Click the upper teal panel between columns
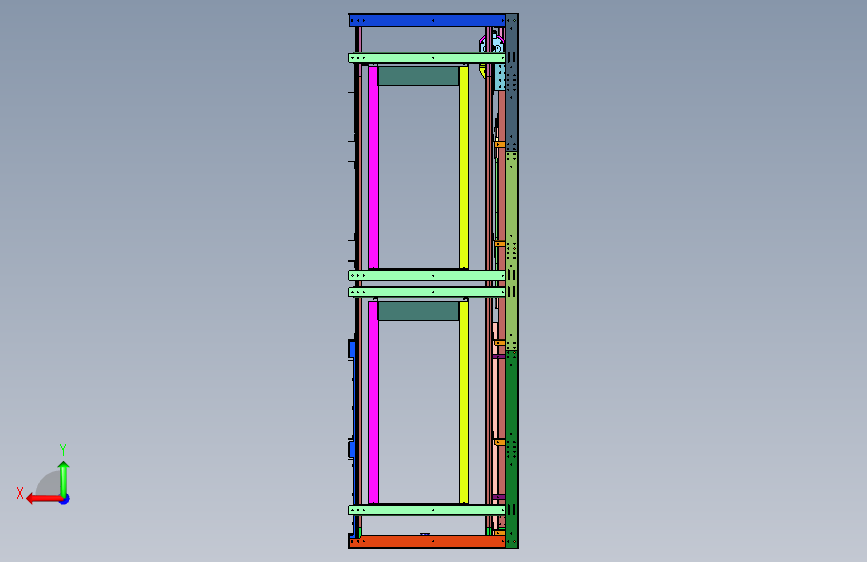Viewport: 867px width, 562px height. click(x=419, y=76)
